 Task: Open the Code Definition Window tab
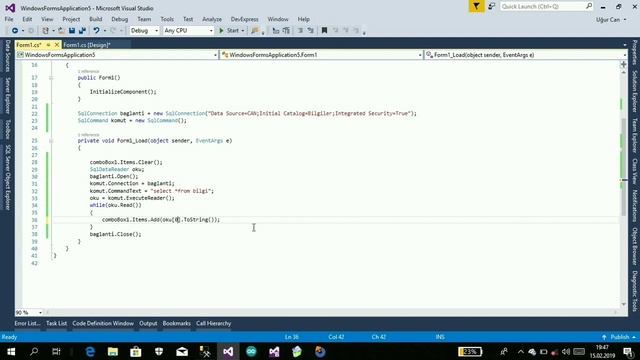tap(103, 323)
